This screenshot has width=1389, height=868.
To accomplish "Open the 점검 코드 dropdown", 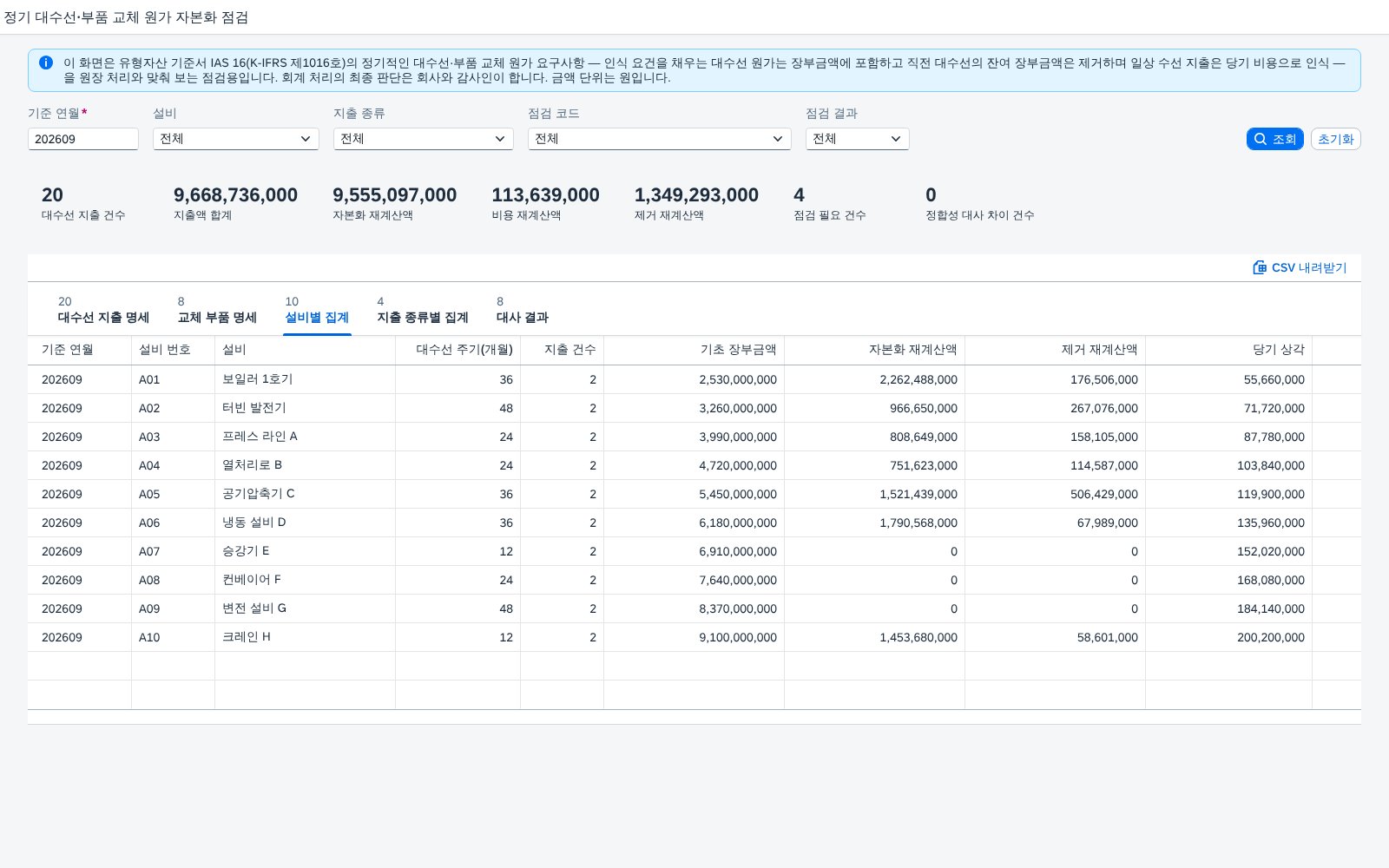I will [x=659, y=139].
